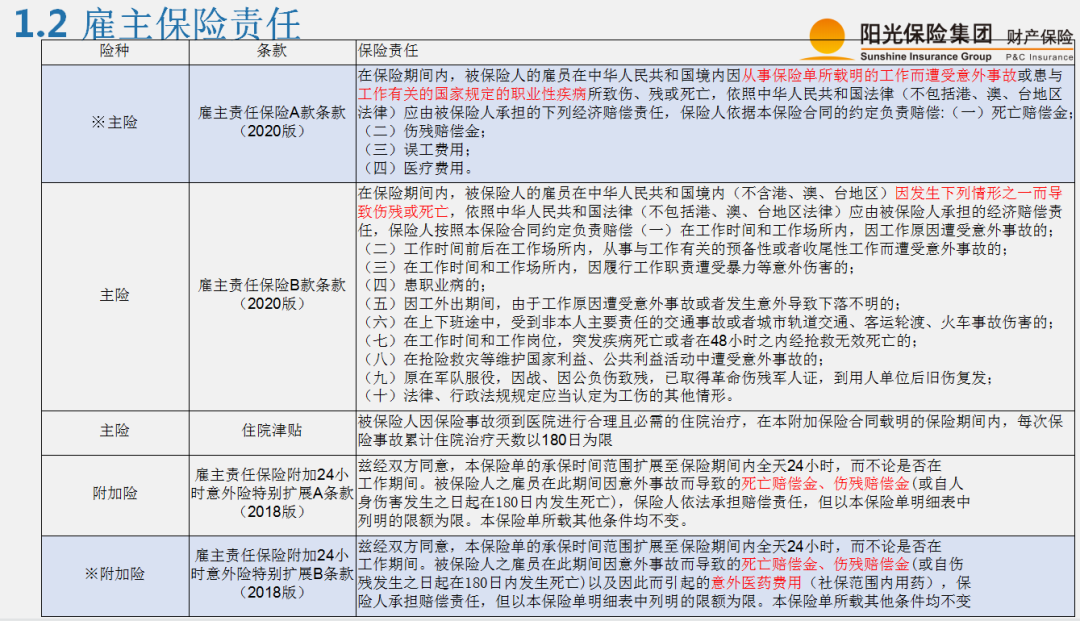Viewport: 1080px width, 621px height.
Task: Click '雇主责任保险A款条款（2020版）' cell
Action: (x=272, y=122)
